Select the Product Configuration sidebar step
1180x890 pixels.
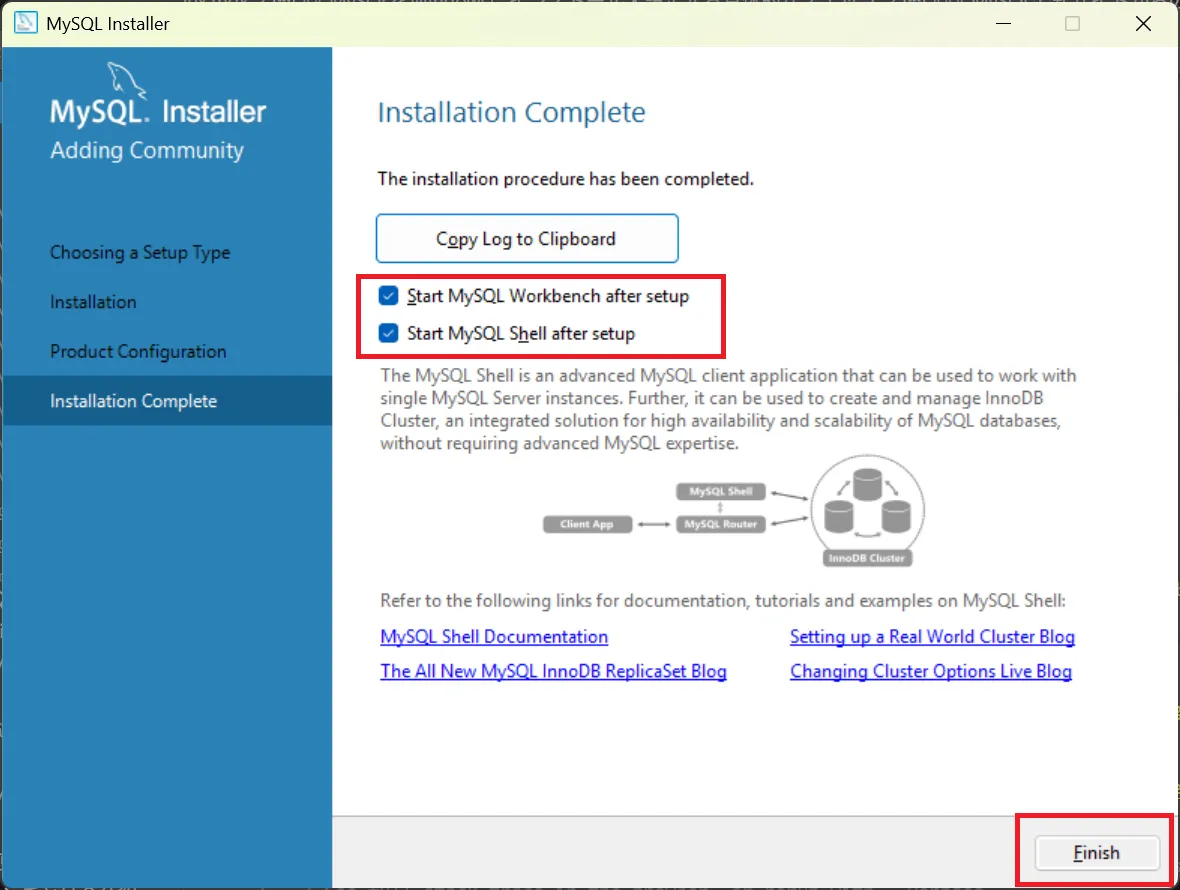tap(138, 351)
